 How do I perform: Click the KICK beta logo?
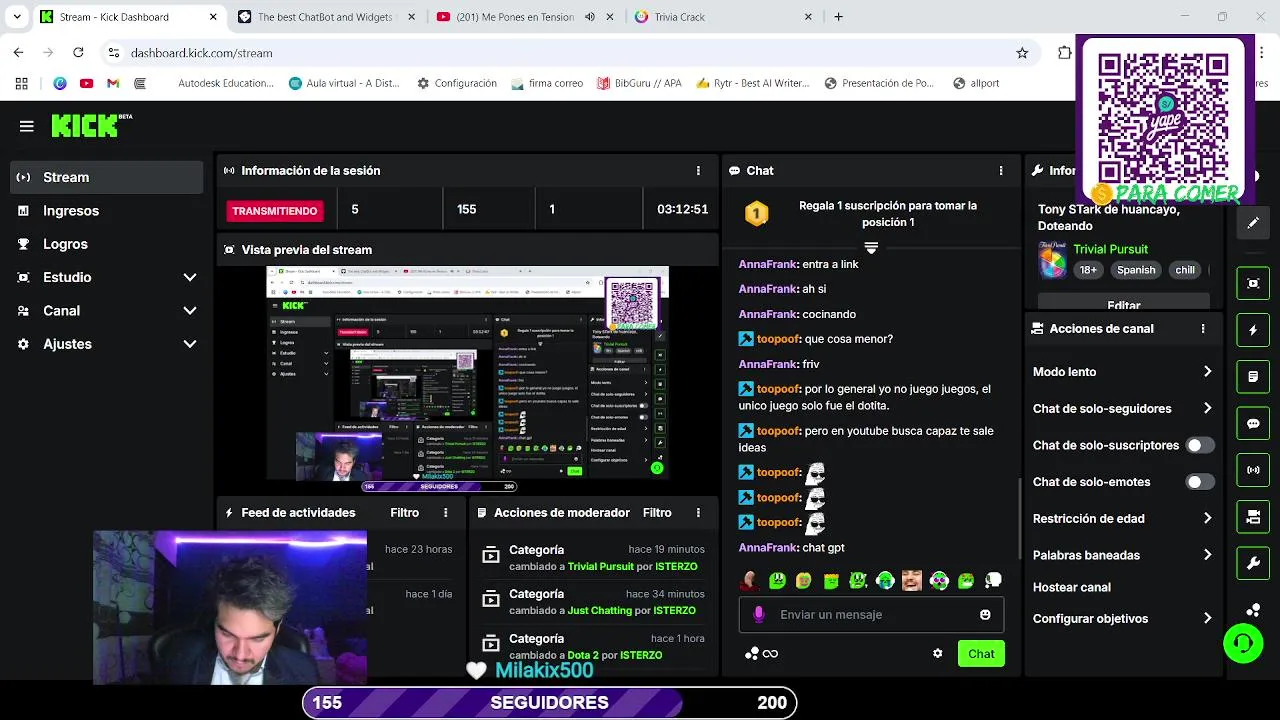pyautogui.click(x=92, y=125)
